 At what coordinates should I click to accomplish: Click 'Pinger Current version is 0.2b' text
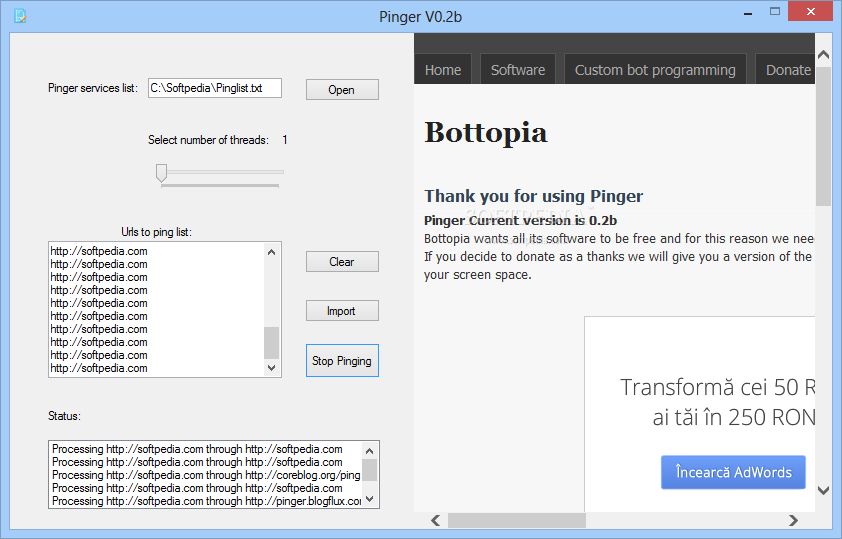pos(520,220)
